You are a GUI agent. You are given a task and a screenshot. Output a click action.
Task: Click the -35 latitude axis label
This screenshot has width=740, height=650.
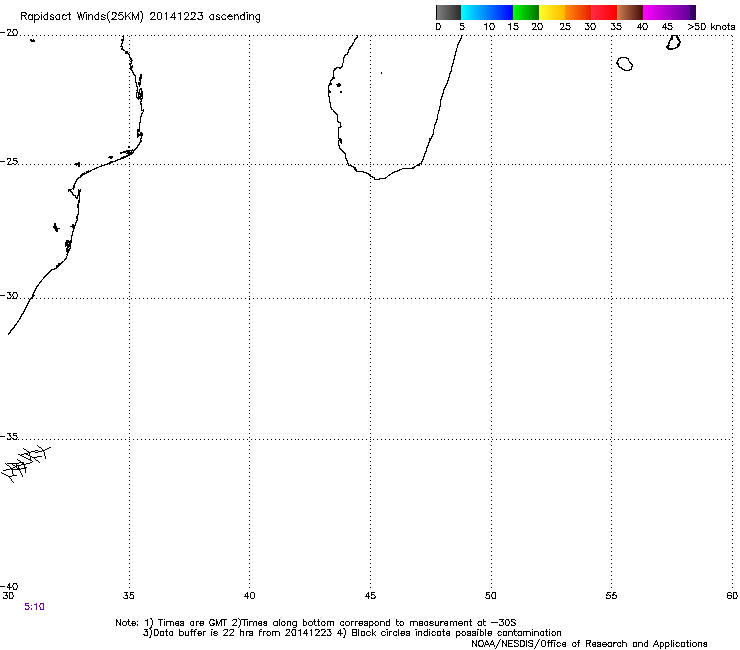9,437
